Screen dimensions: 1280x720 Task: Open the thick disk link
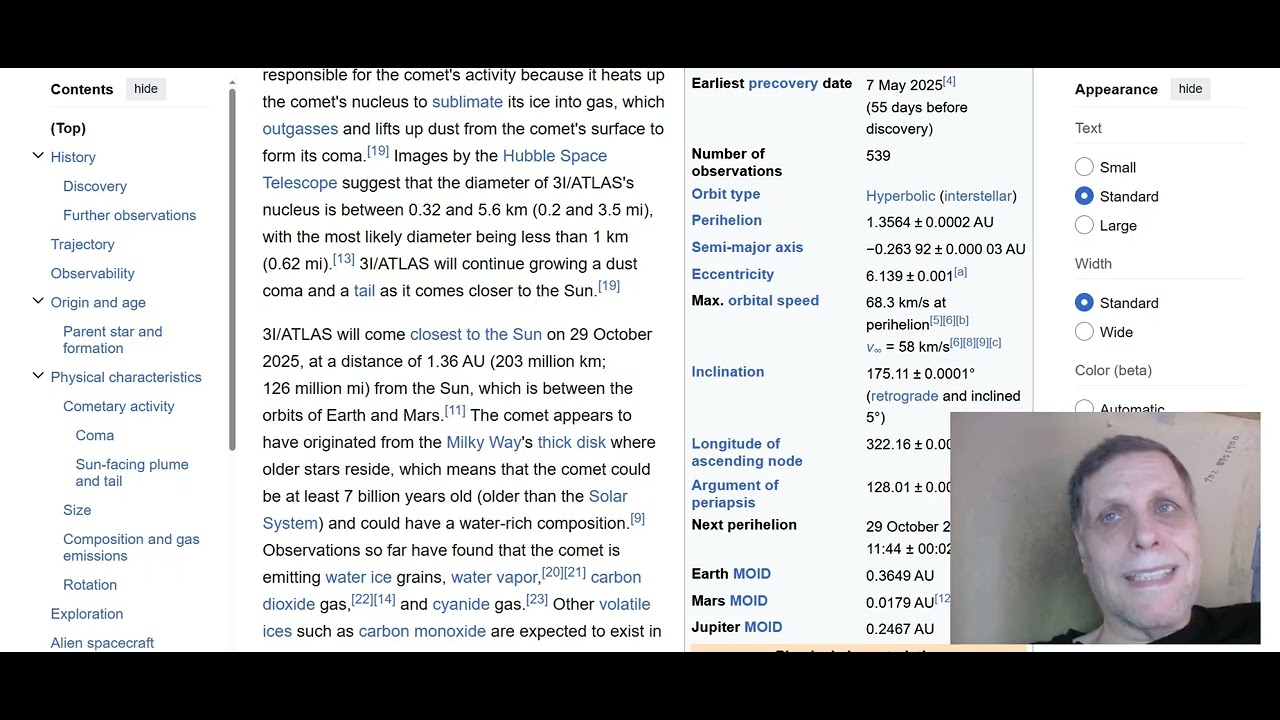pos(572,442)
